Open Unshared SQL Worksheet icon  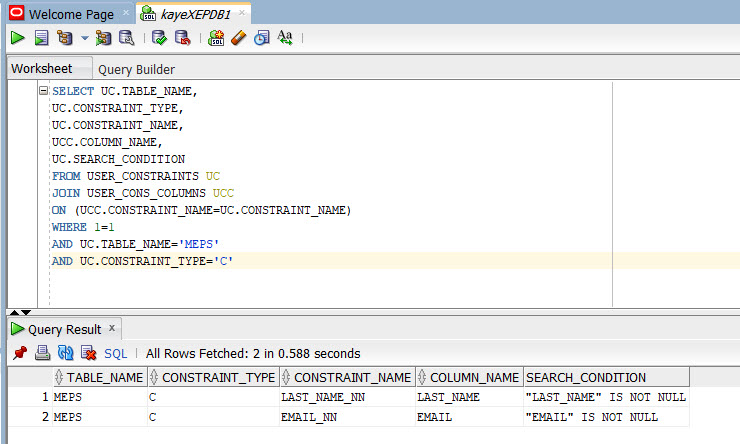click(x=216, y=38)
